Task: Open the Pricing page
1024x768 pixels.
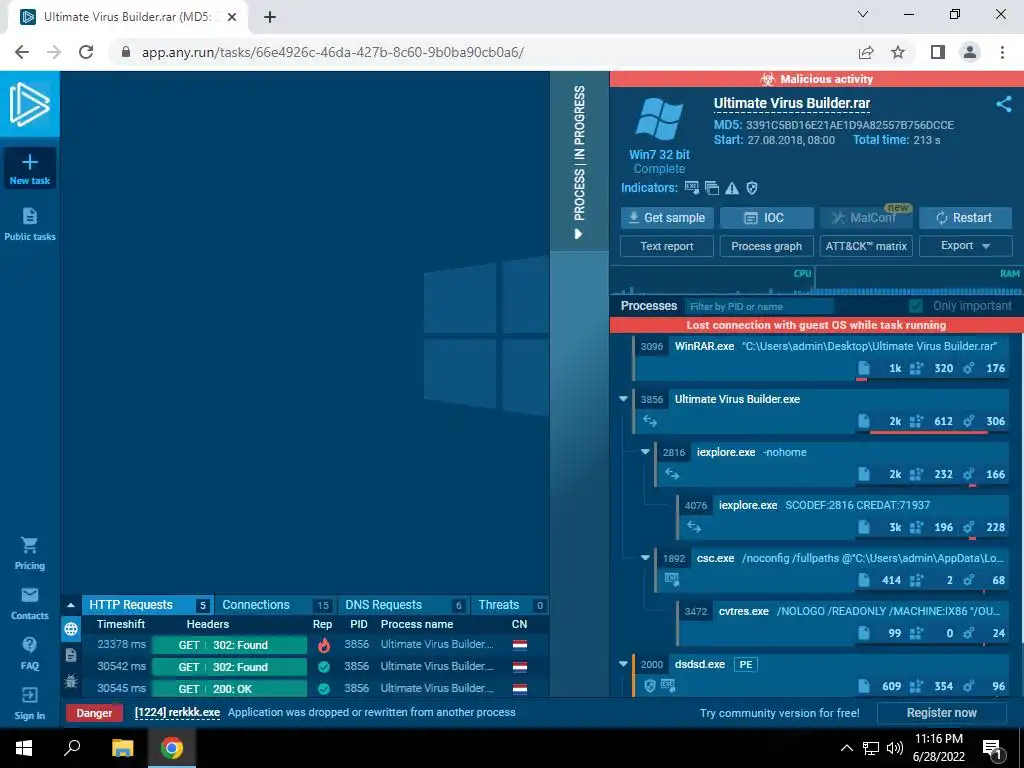Action: click(x=29, y=553)
